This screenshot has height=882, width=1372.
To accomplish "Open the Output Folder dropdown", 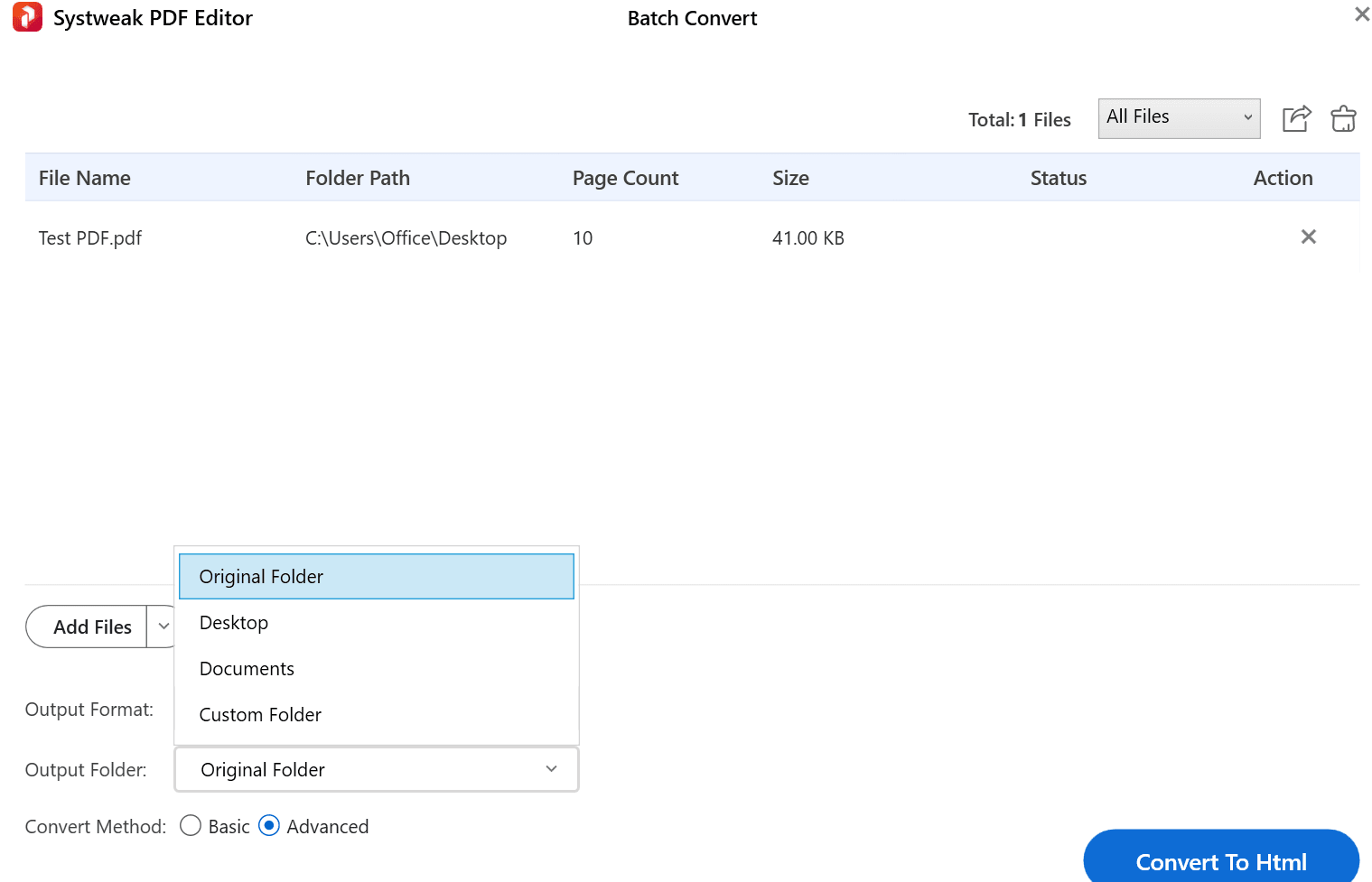I will (x=376, y=769).
